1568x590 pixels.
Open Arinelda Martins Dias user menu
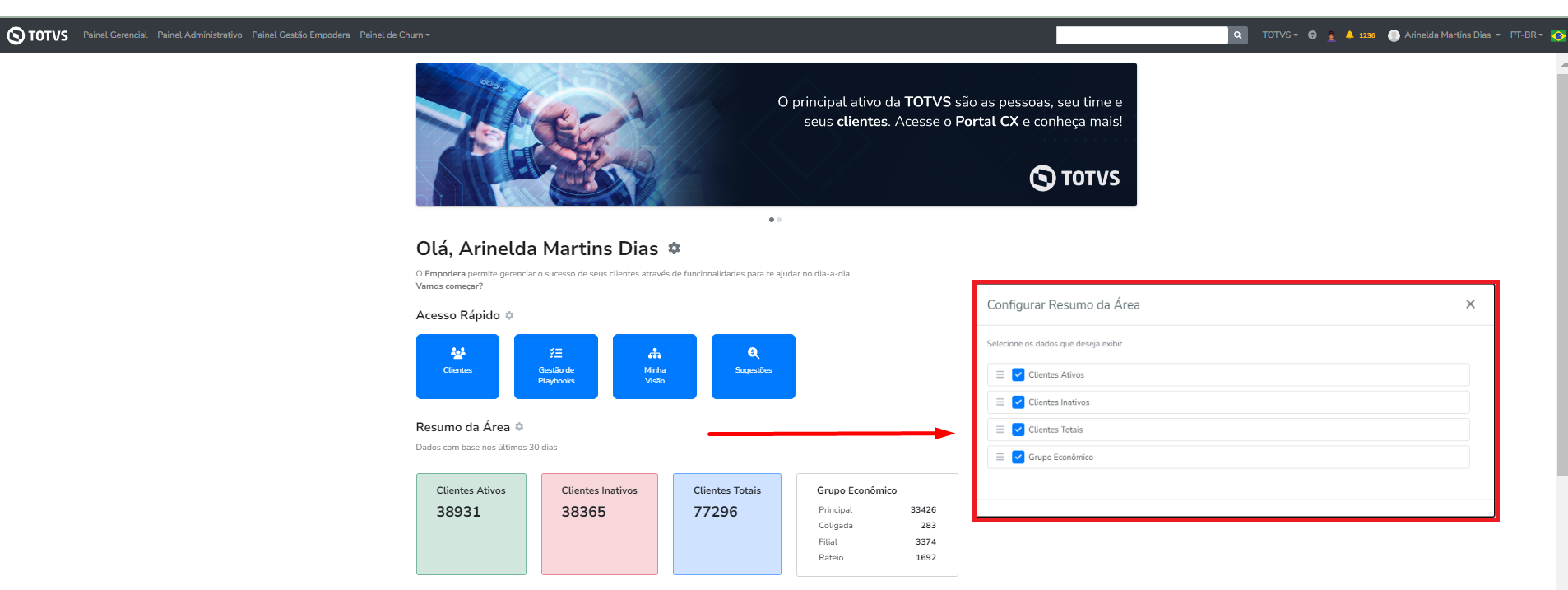point(1444,35)
